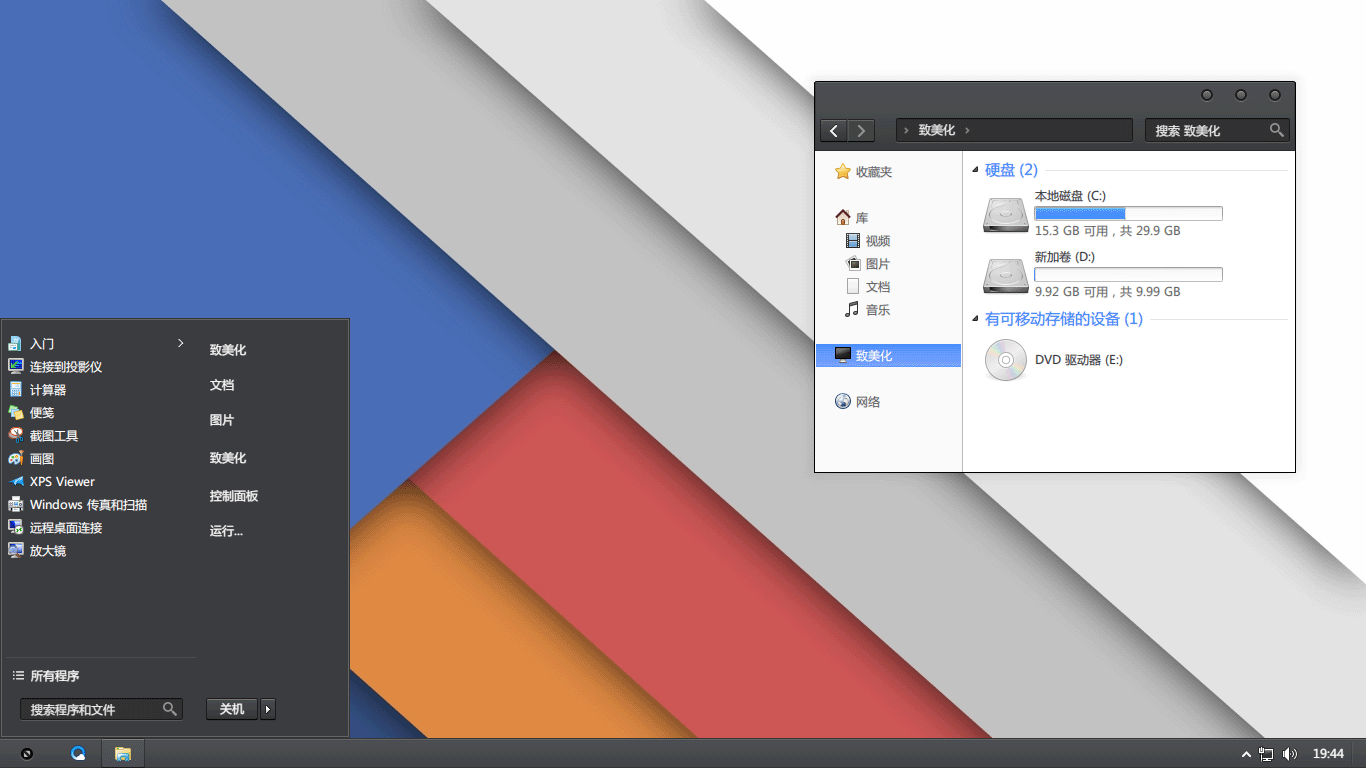1366x768 pixels.
Task: Click the 致美化 address bar segment
Action: (937, 131)
